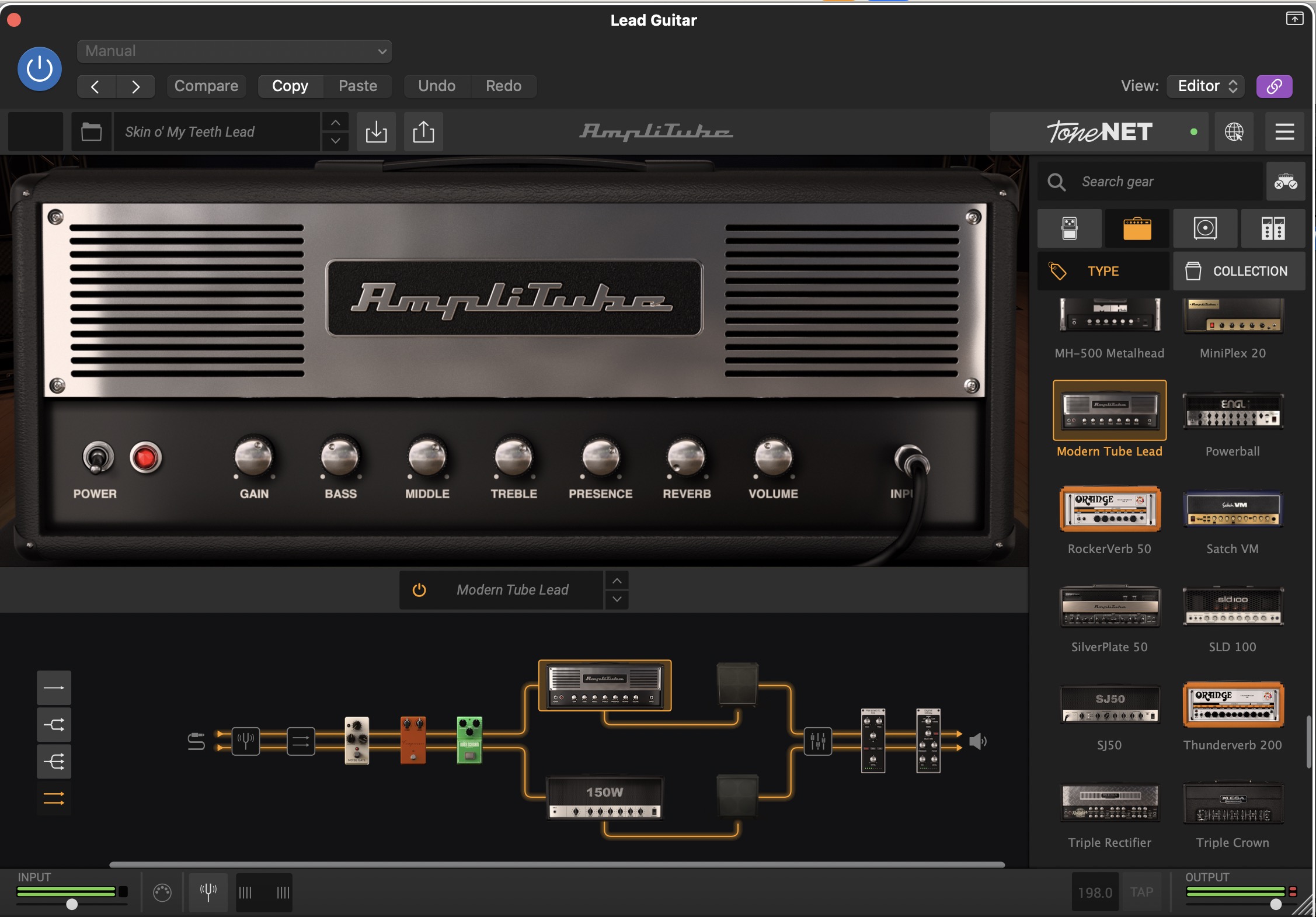Screen dimensions: 1316x917
Task: Click the amp GAIN knob
Action: click(x=254, y=457)
